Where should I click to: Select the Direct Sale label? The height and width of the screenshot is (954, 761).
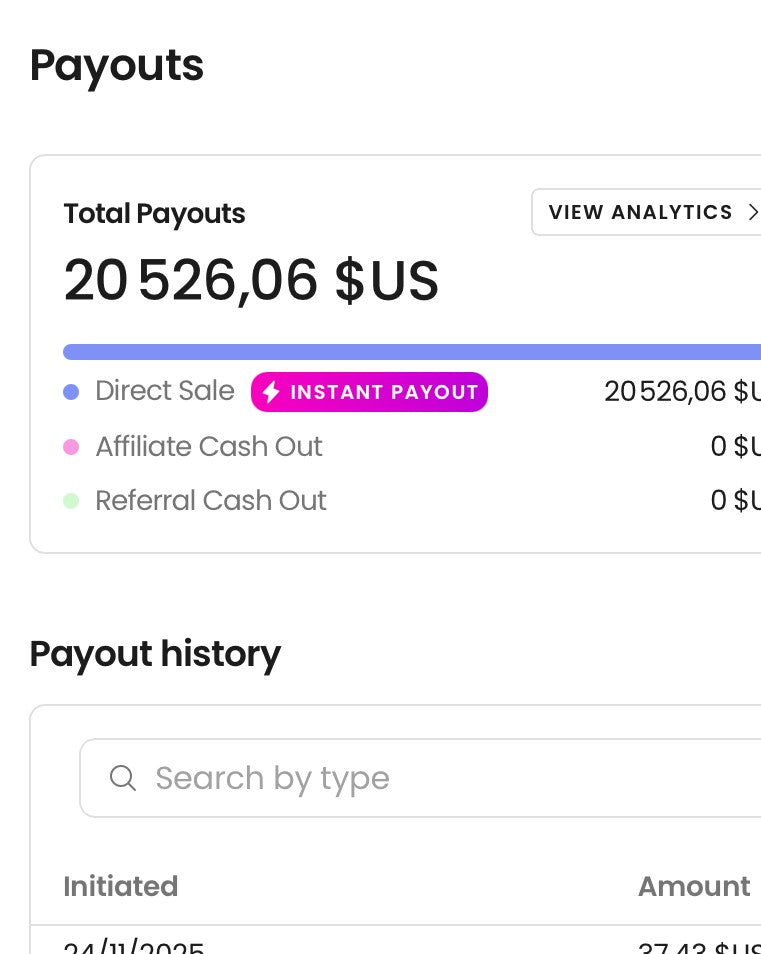point(165,391)
